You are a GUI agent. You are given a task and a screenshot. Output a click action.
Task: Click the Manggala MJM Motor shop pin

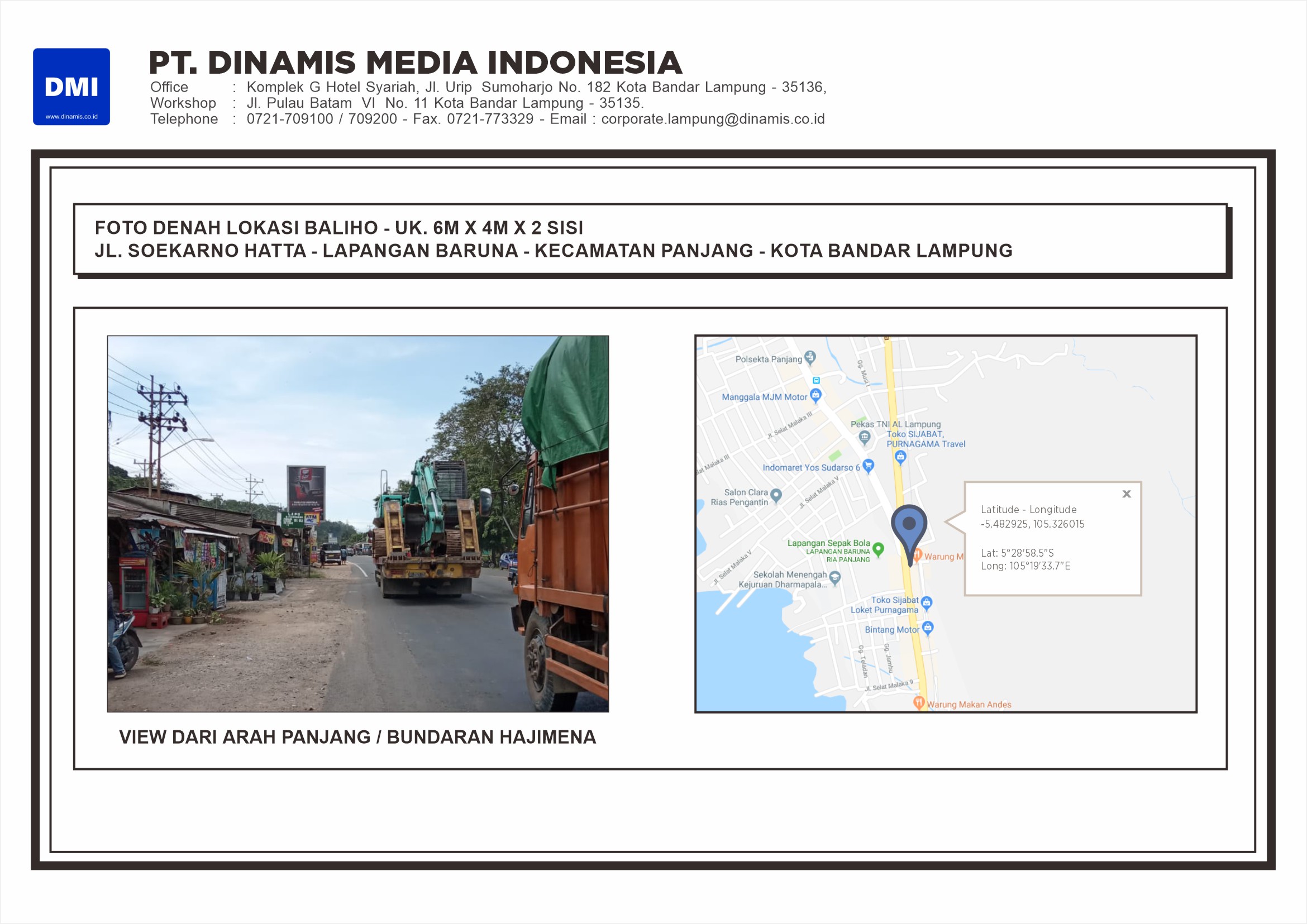[815, 395]
